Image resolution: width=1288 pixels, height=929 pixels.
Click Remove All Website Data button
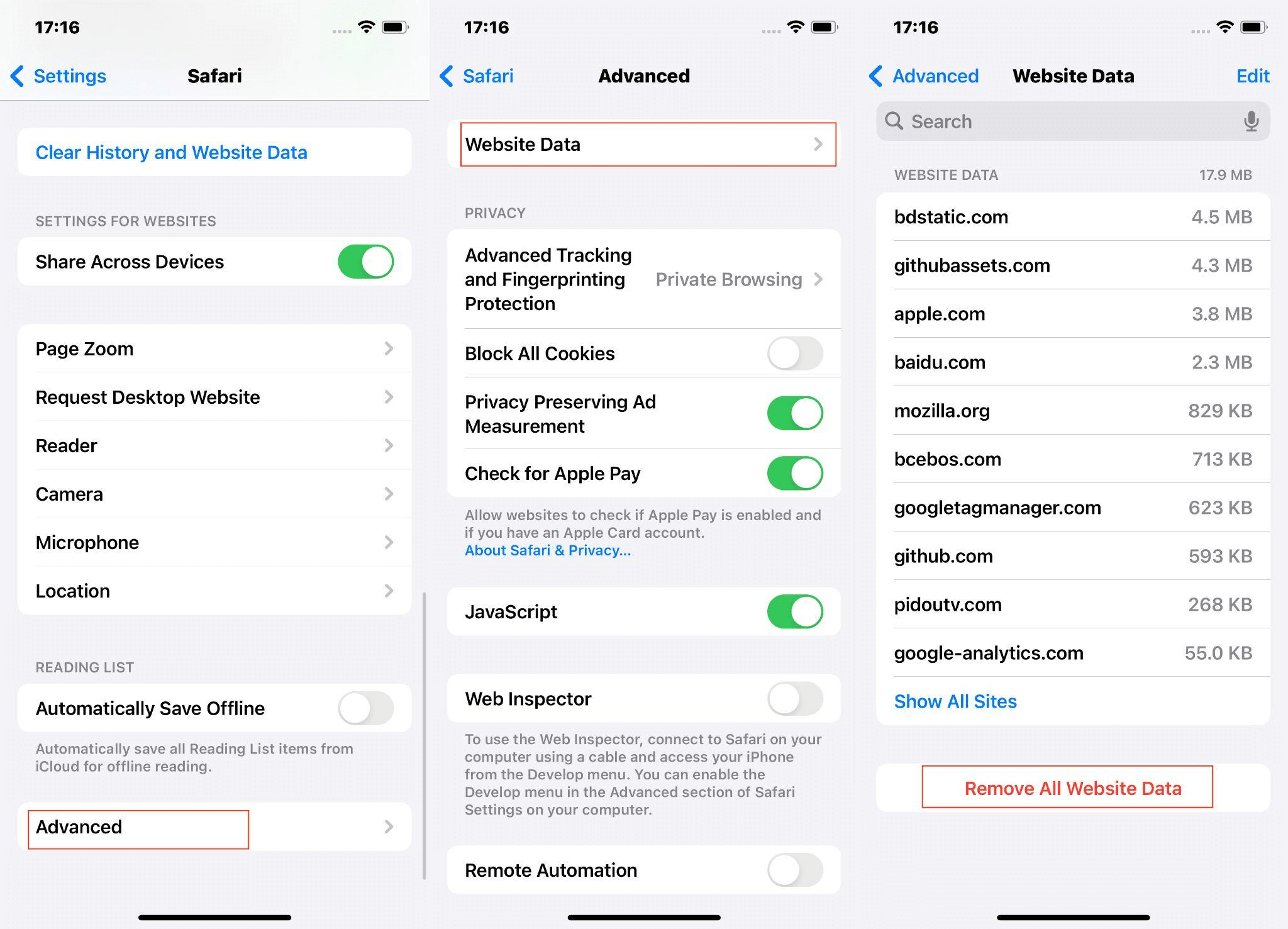[x=1073, y=786]
